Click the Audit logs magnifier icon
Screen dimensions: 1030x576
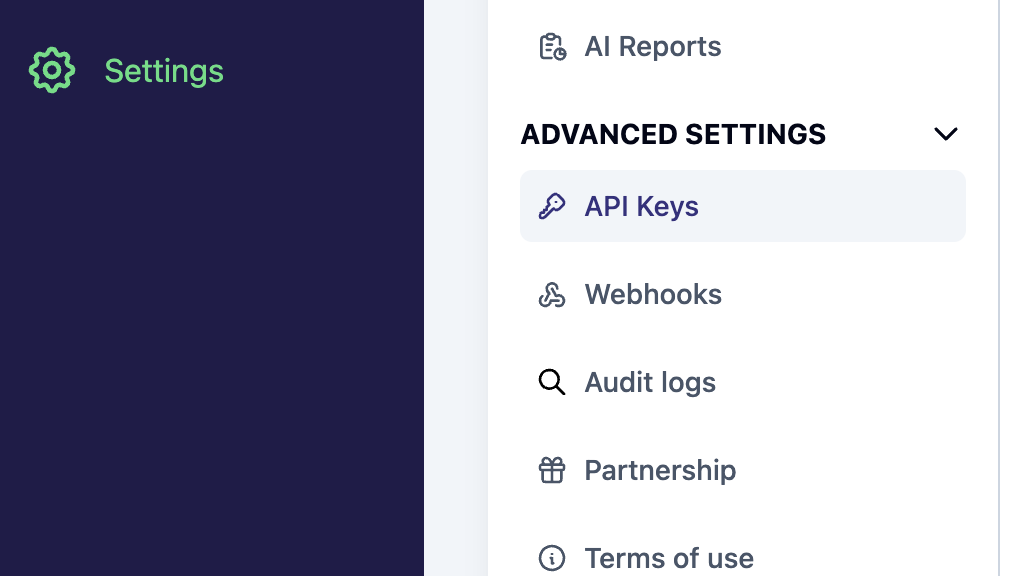pos(552,382)
